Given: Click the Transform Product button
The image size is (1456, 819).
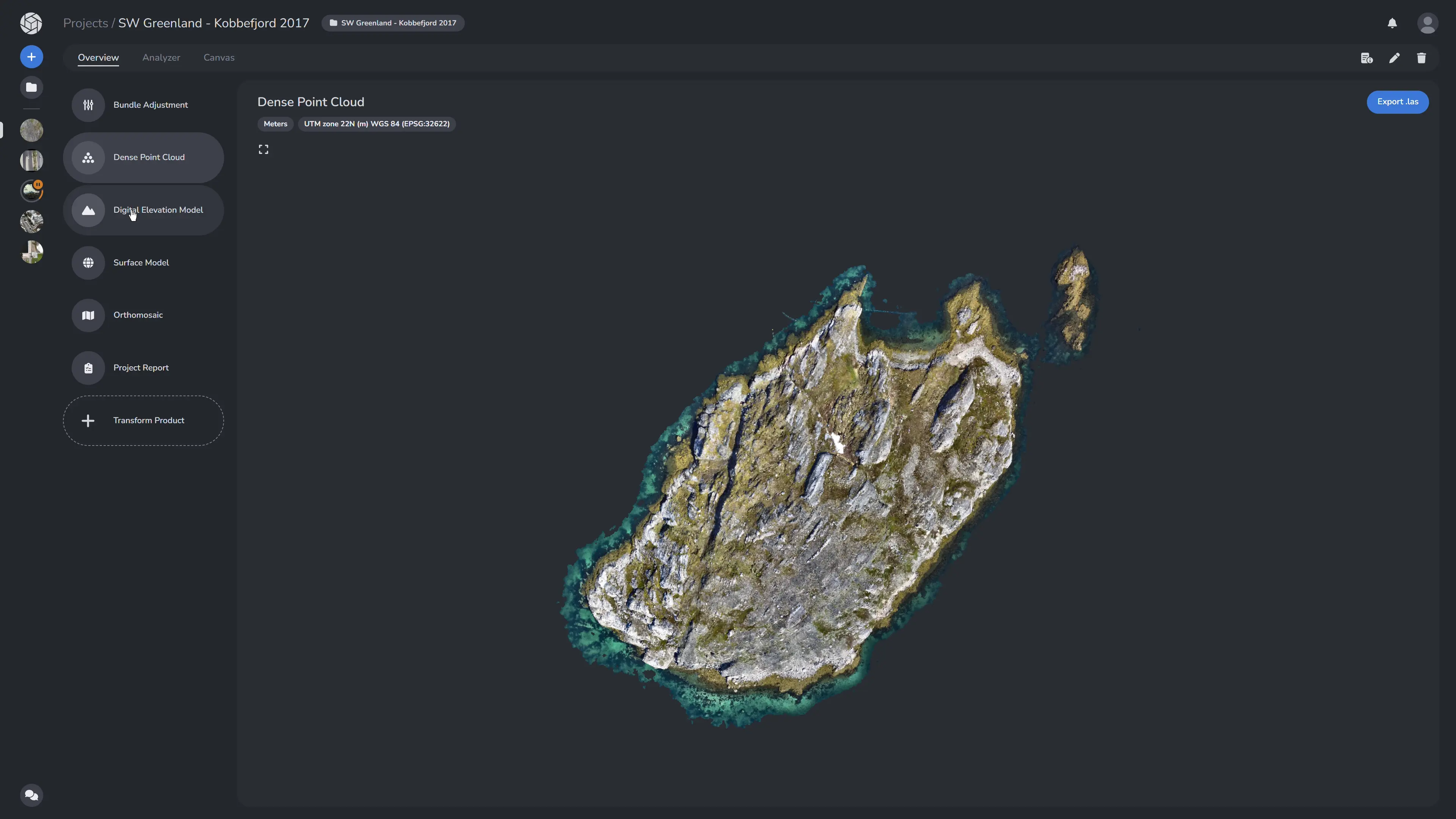Looking at the screenshot, I should tap(144, 420).
